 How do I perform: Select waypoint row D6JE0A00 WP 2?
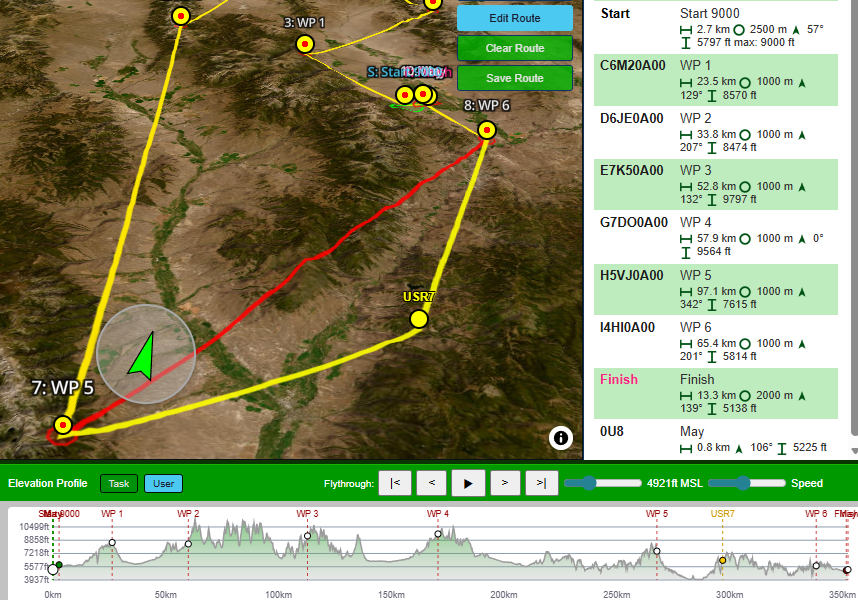pos(716,132)
